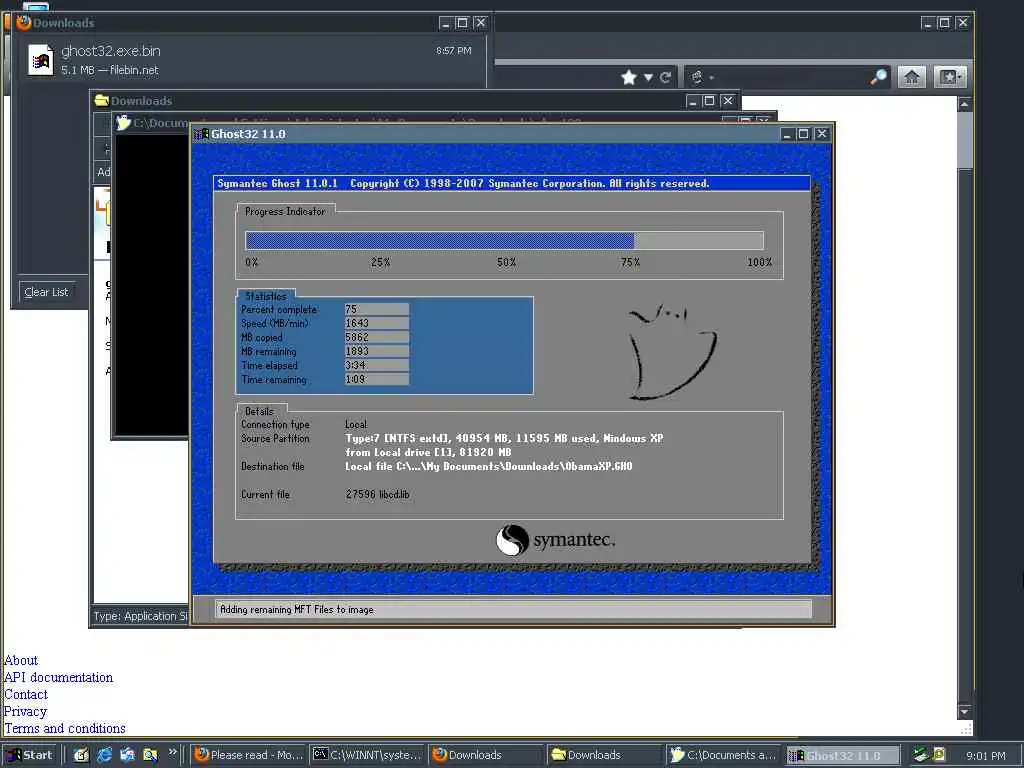Click the Time remaining value 1:09
This screenshot has width=1024, height=768.
point(376,379)
